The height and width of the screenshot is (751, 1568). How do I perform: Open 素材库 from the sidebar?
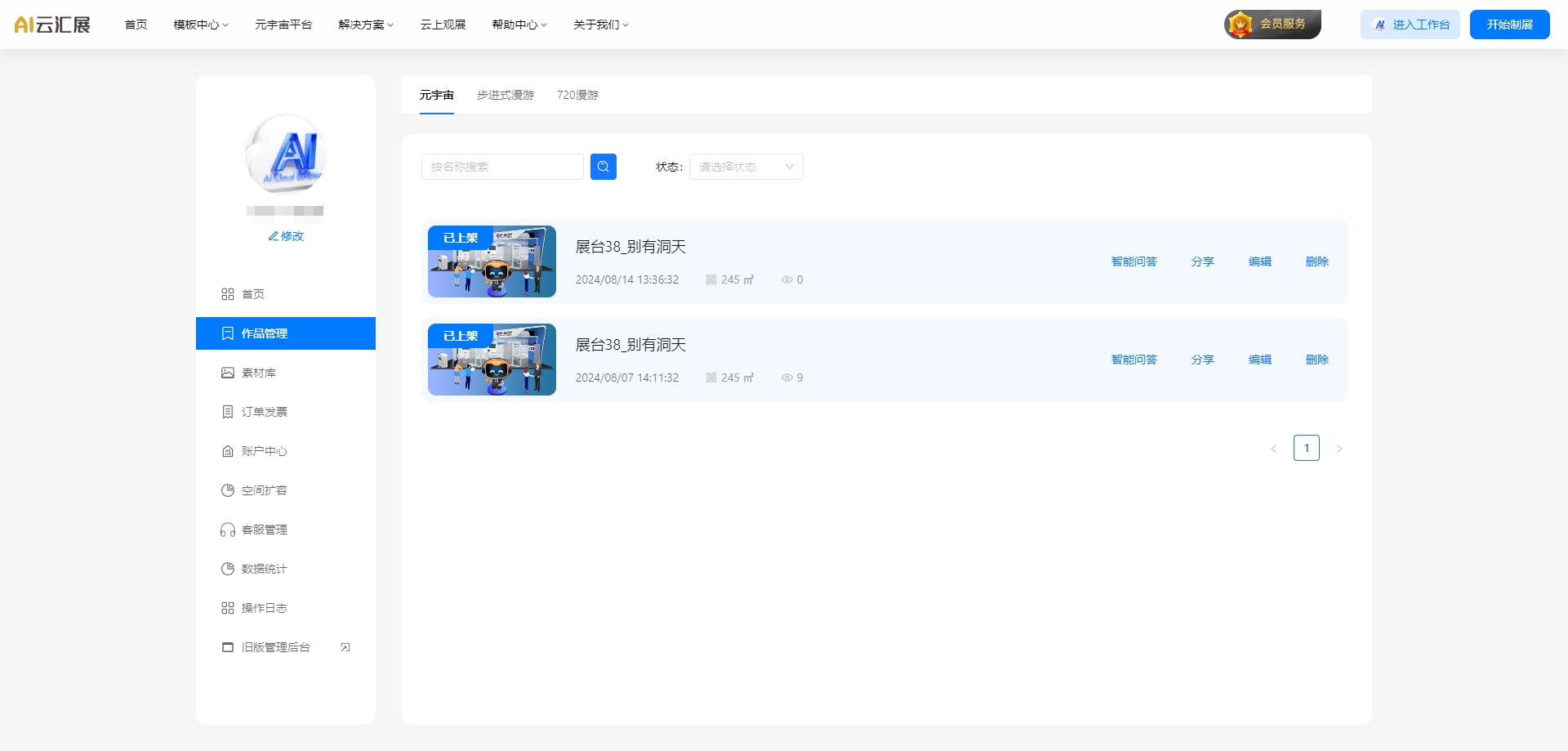click(x=258, y=373)
